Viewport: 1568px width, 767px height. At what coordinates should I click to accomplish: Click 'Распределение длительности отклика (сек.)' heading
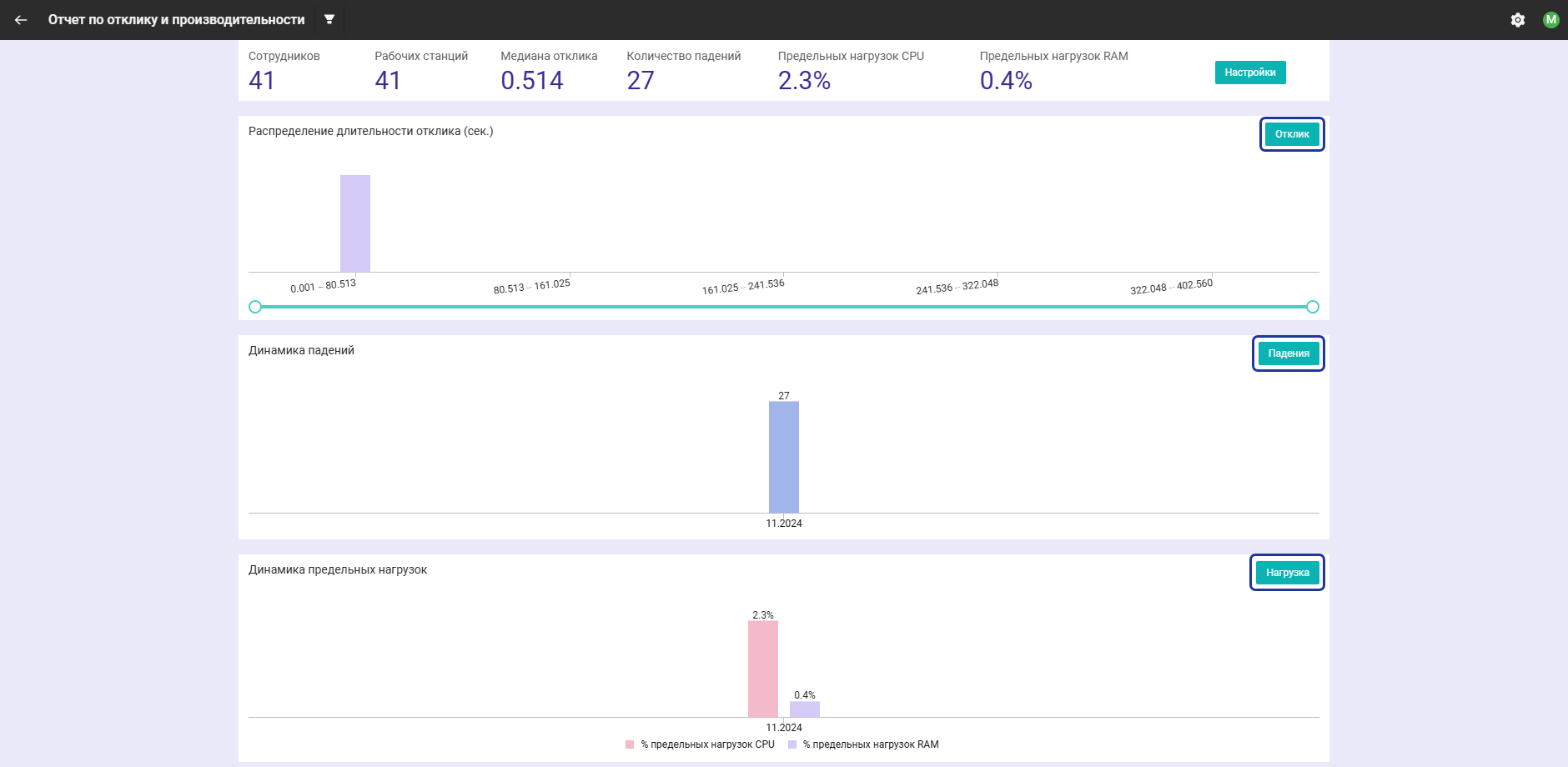(x=371, y=131)
